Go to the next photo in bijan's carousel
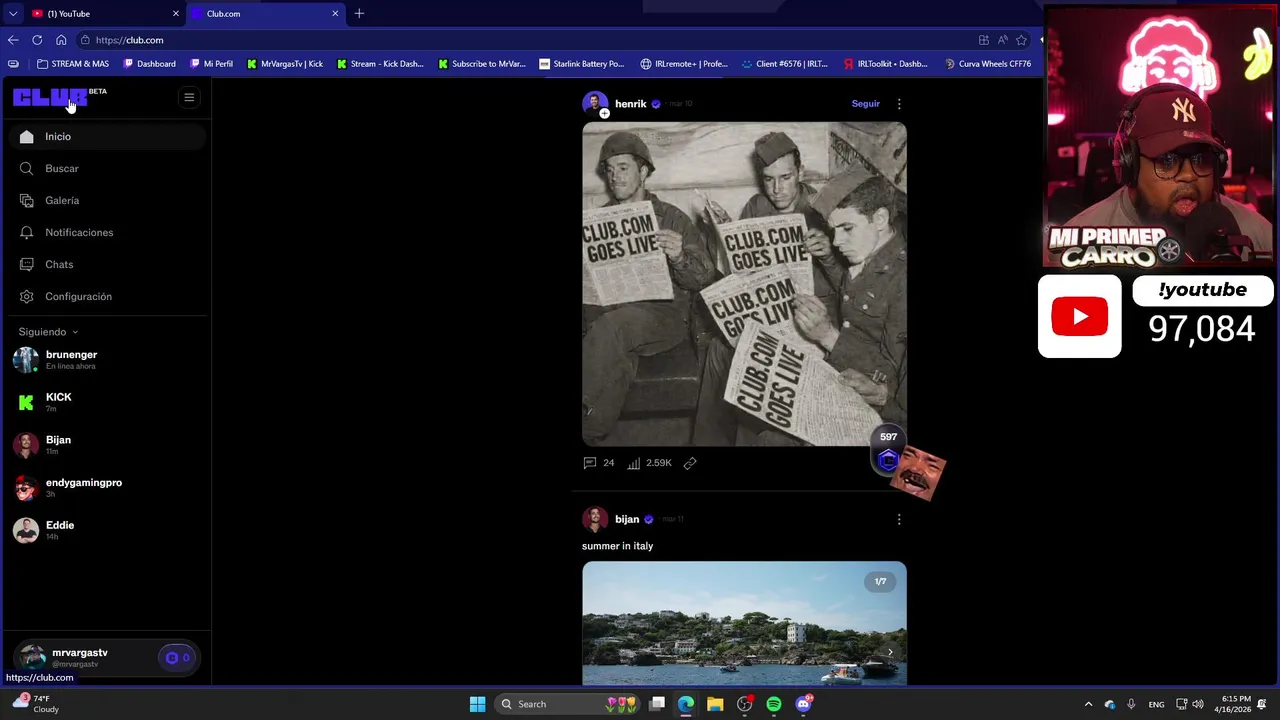Viewport: 1280px width, 720px height. click(x=890, y=652)
